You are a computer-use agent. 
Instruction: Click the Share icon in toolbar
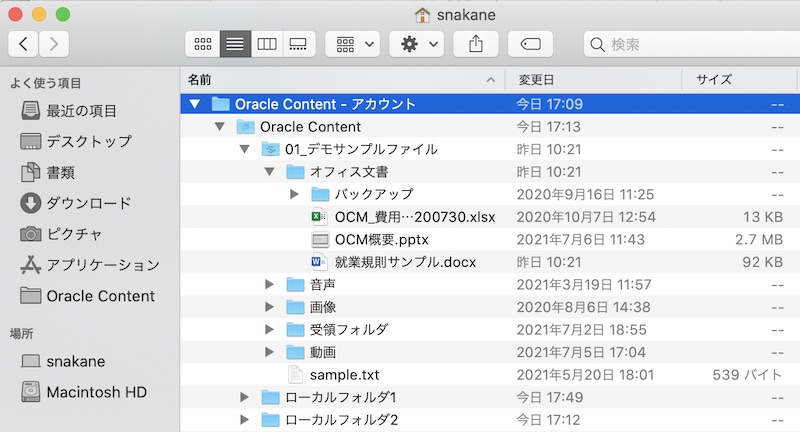475,44
